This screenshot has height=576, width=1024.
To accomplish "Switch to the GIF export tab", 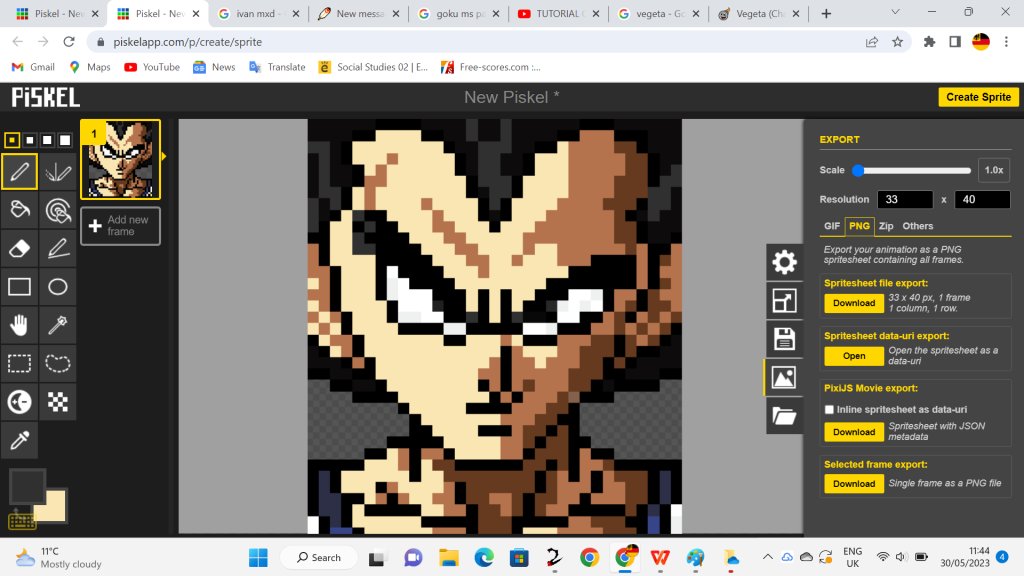I will click(x=832, y=226).
